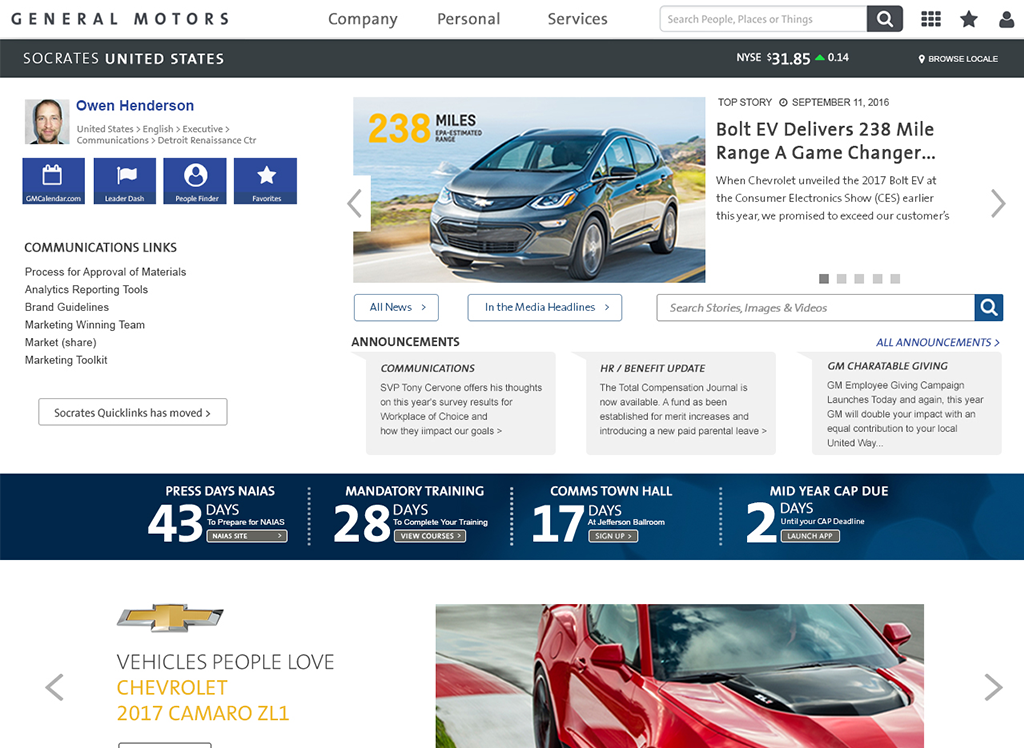1024x748 pixels.
Task: Click the red Camaro ZL1 image
Action: 680,675
